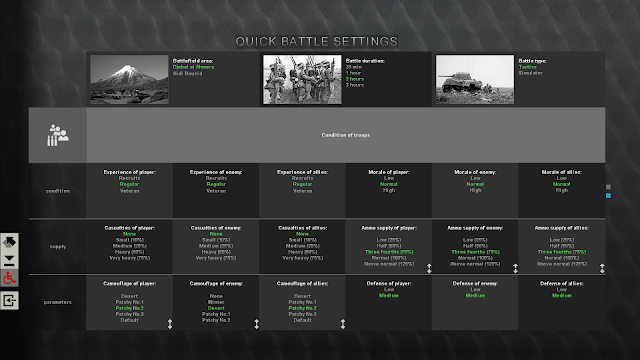
Task: Switch battle type to Simulator
Action: tap(530, 73)
